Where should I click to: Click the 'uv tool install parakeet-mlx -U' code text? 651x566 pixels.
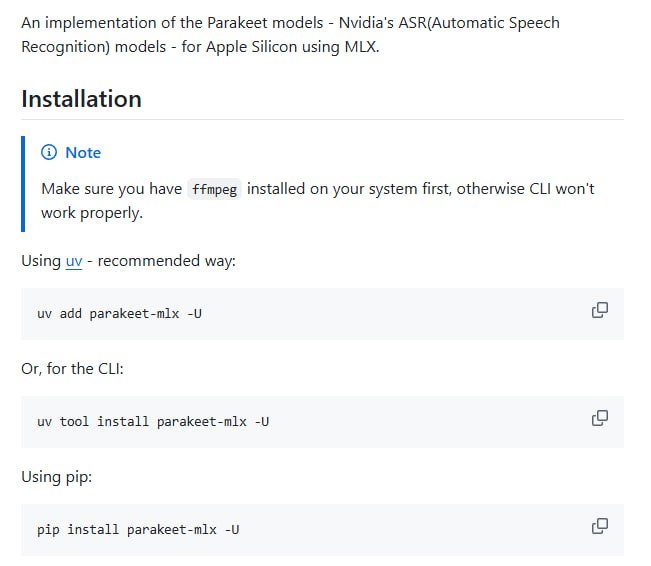(x=153, y=421)
